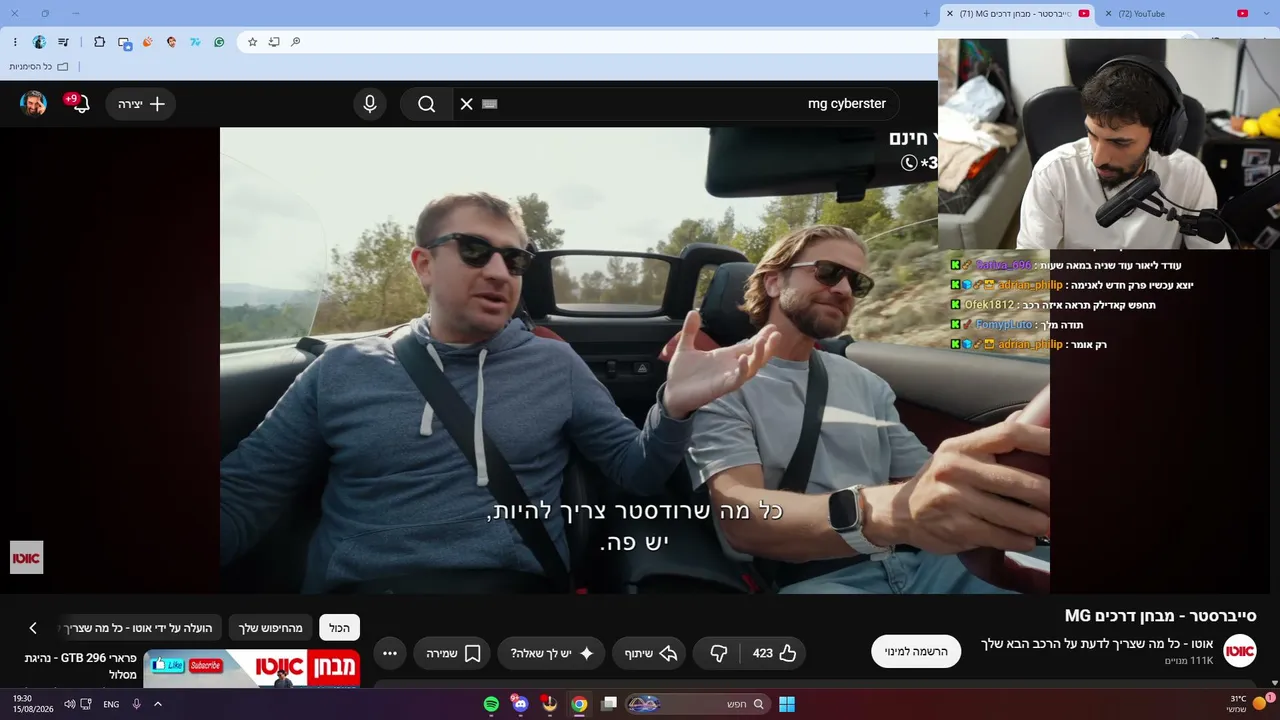
Task: Open the Chrome profile avatar
Action: 39,42
